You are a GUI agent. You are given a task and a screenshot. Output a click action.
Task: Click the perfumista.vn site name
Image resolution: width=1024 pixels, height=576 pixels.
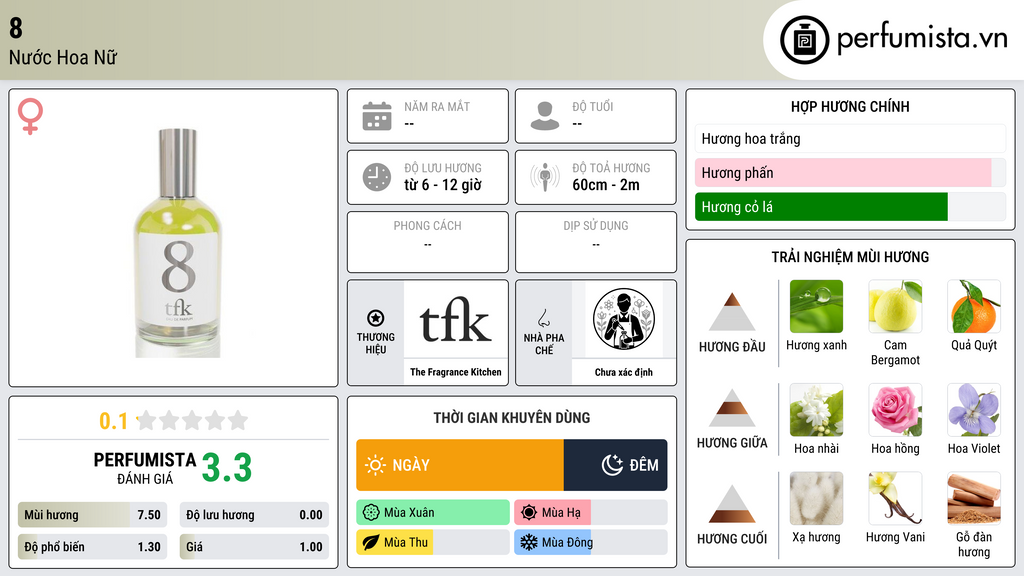point(922,39)
